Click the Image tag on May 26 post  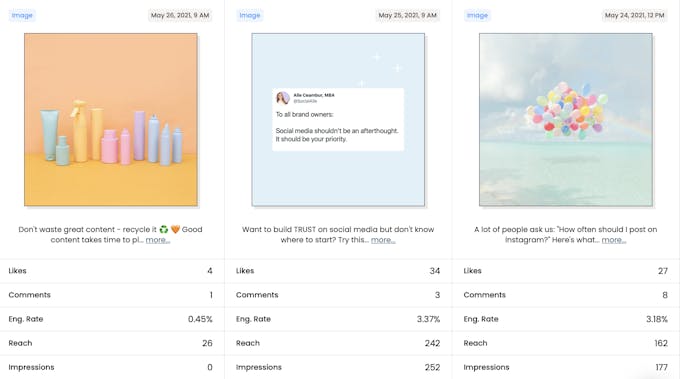click(22, 15)
